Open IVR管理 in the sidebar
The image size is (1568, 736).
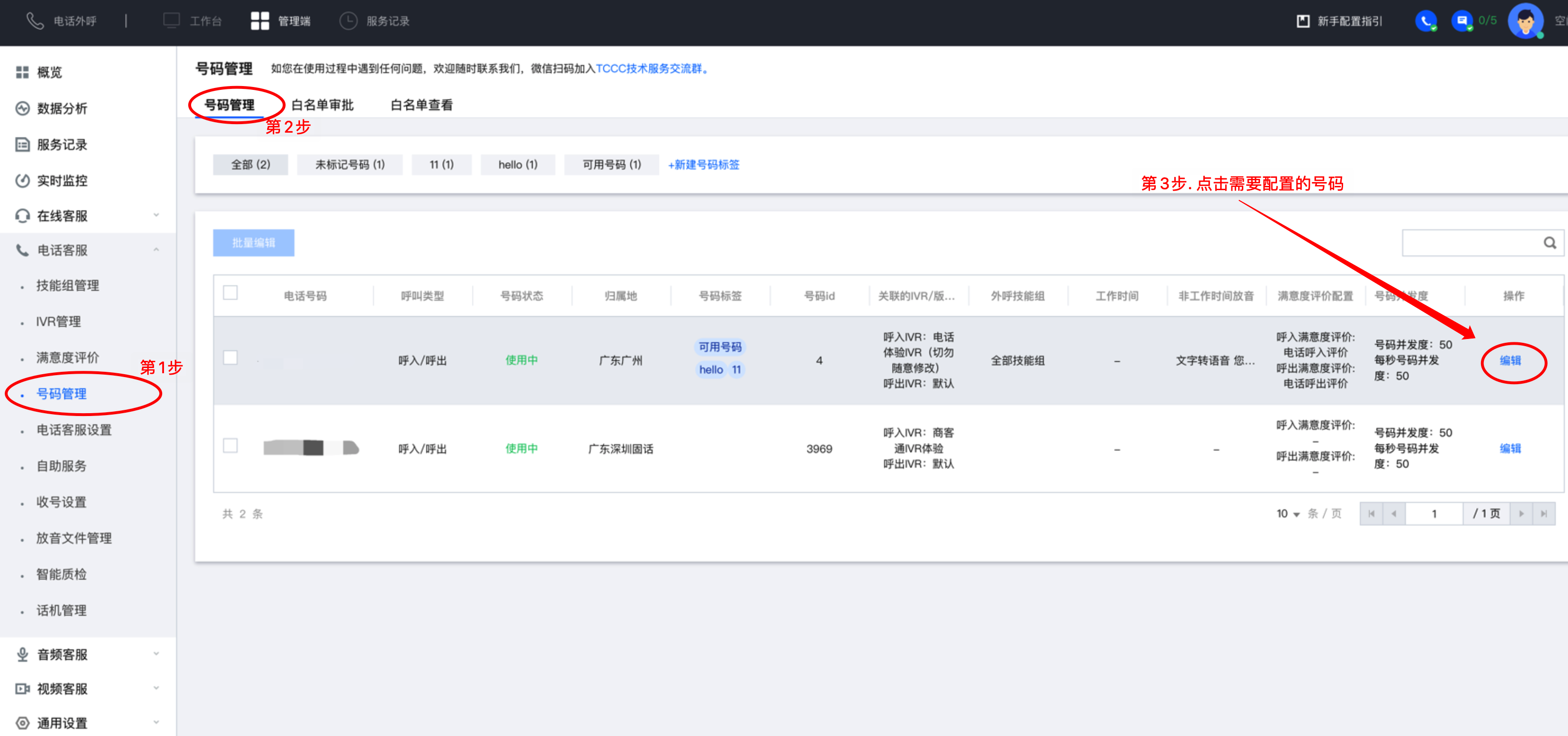point(58,321)
